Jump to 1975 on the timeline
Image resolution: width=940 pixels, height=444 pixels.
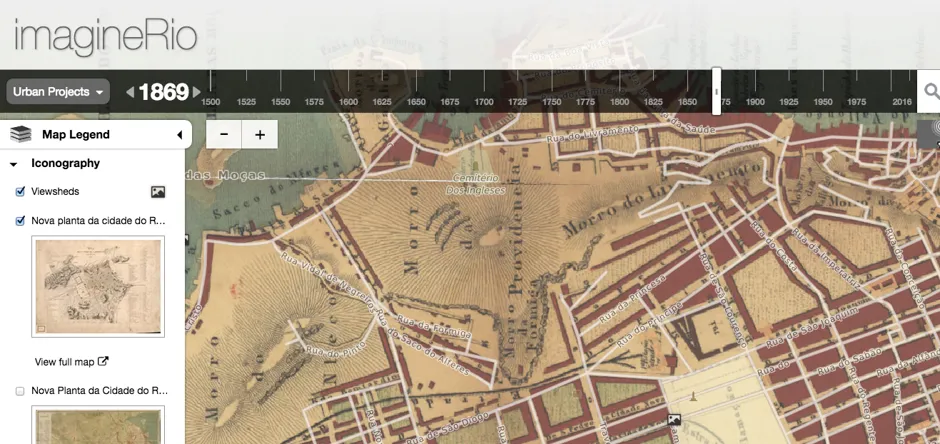(x=857, y=102)
